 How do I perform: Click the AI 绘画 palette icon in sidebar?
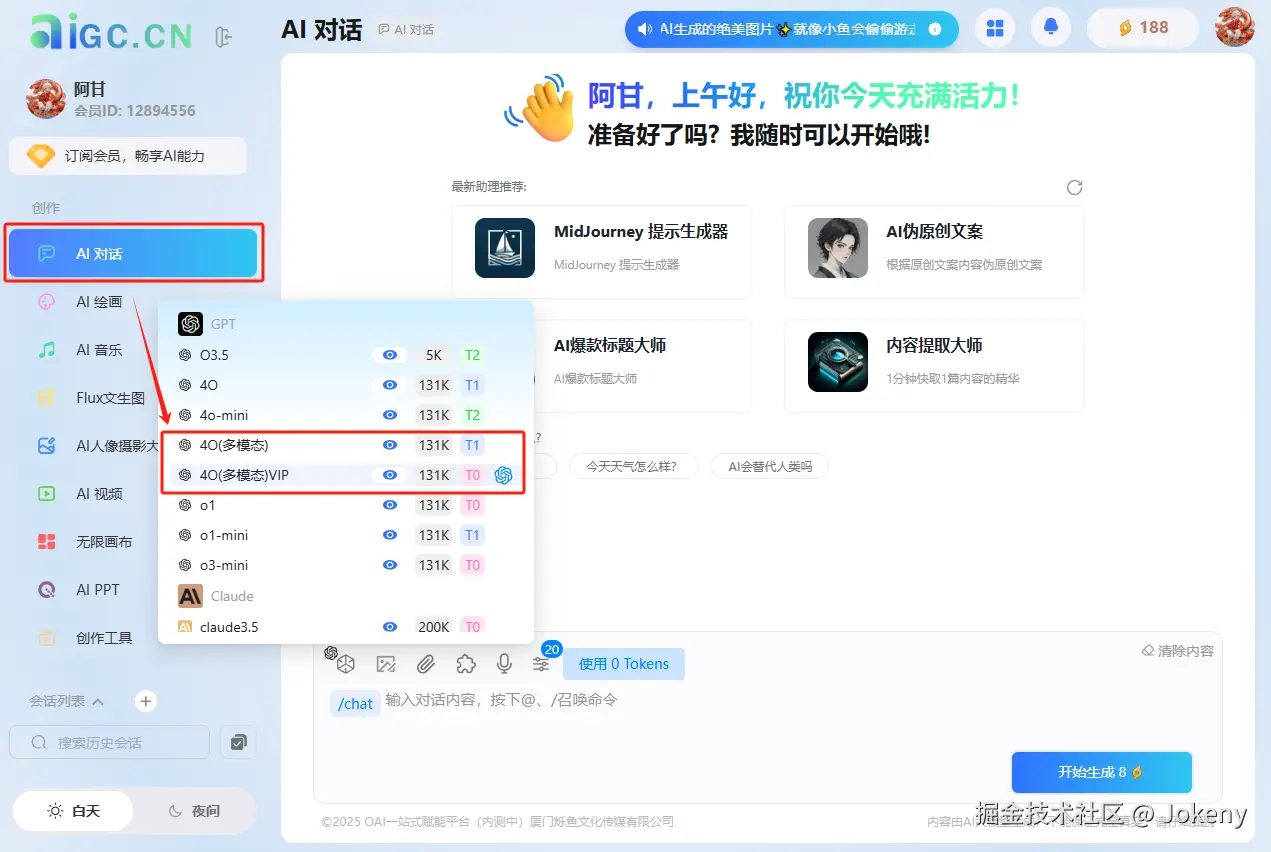pos(47,302)
